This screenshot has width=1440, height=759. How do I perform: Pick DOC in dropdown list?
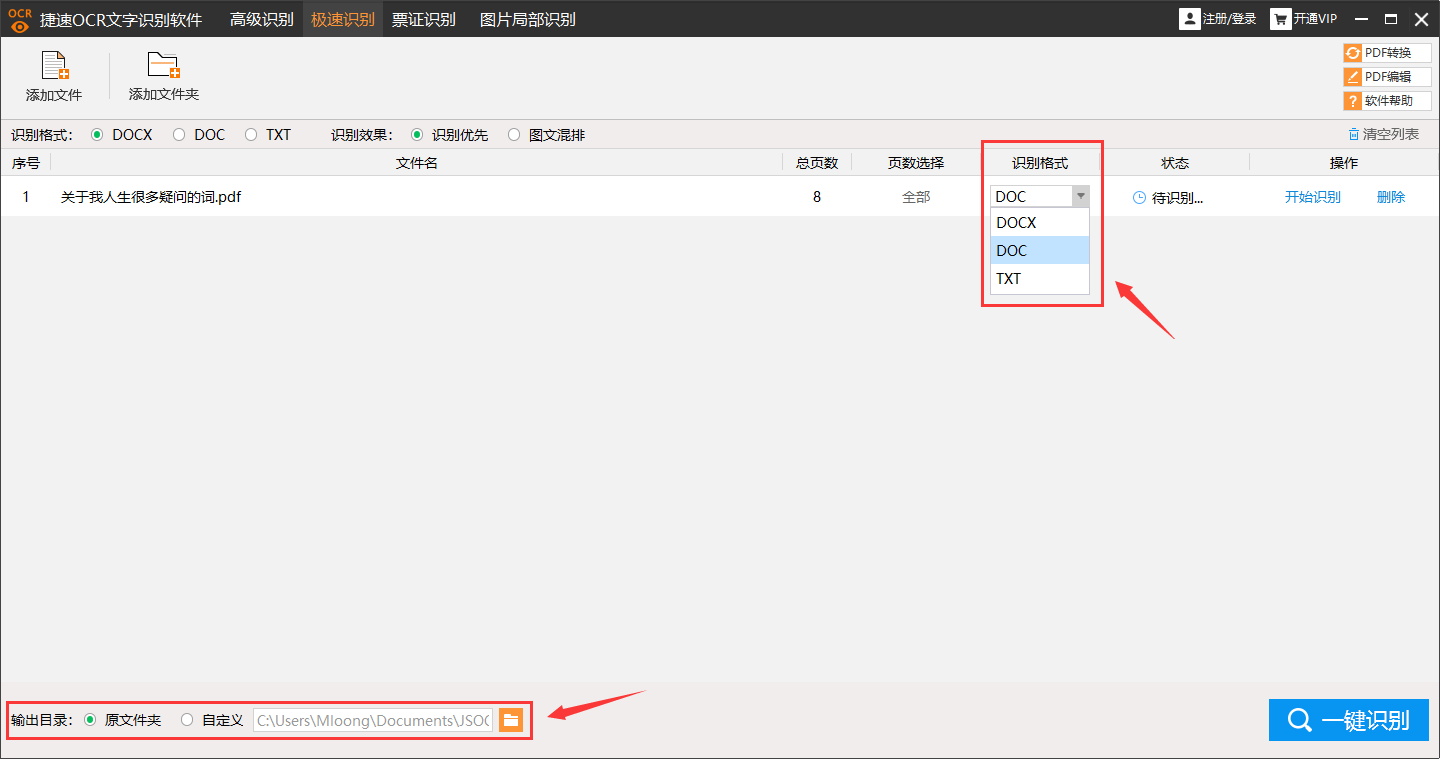click(1040, 251)
